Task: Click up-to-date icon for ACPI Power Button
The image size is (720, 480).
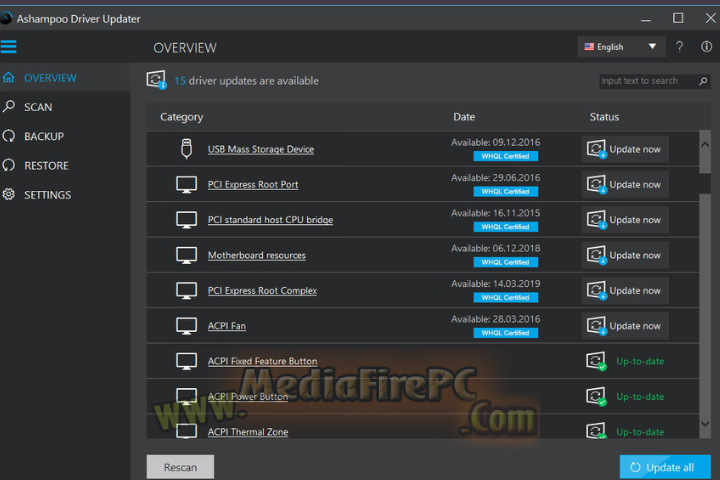Action: (x=596, y=396)
